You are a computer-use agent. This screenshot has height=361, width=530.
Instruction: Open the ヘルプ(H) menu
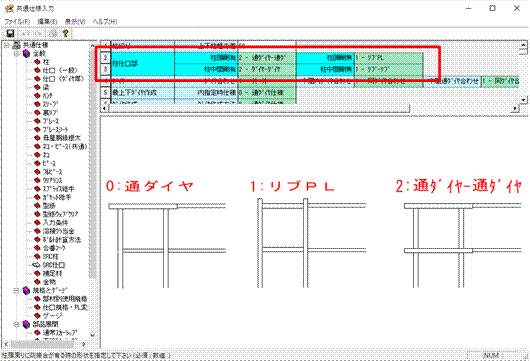105,21
